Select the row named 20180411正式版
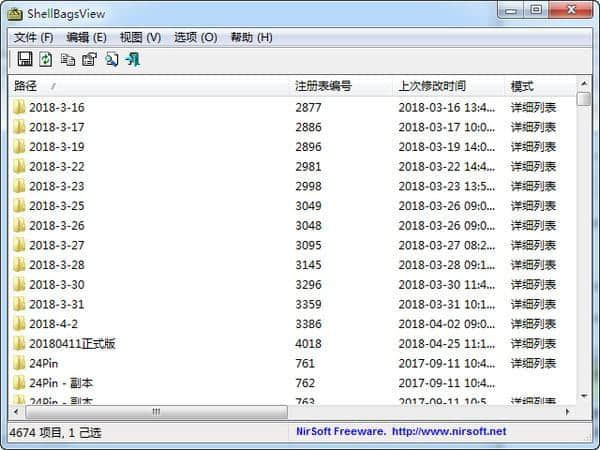 293,344
